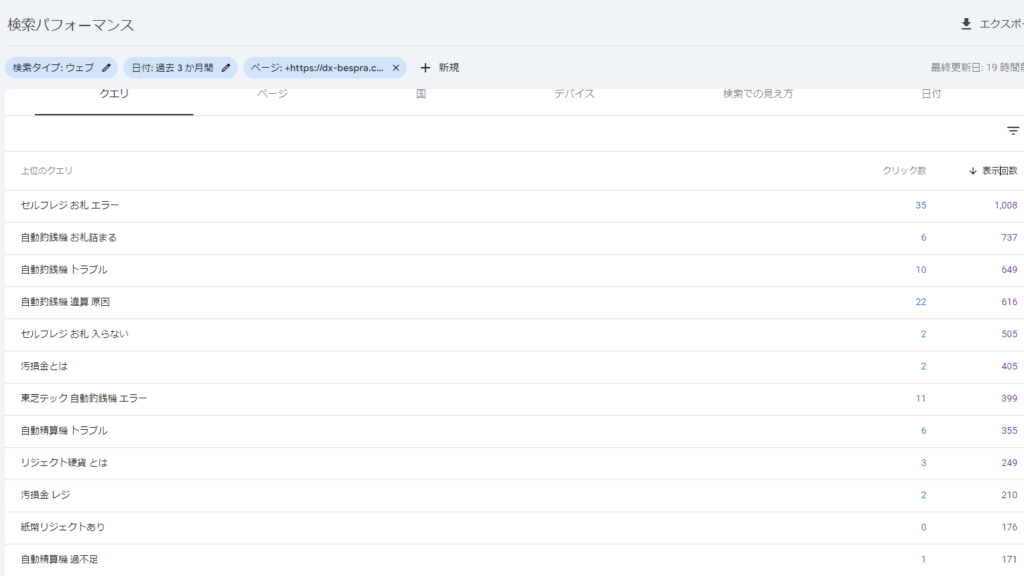Switch to the 日付 tab
The height and width of the screenshot is (576, 1024).
click(930, 94)
